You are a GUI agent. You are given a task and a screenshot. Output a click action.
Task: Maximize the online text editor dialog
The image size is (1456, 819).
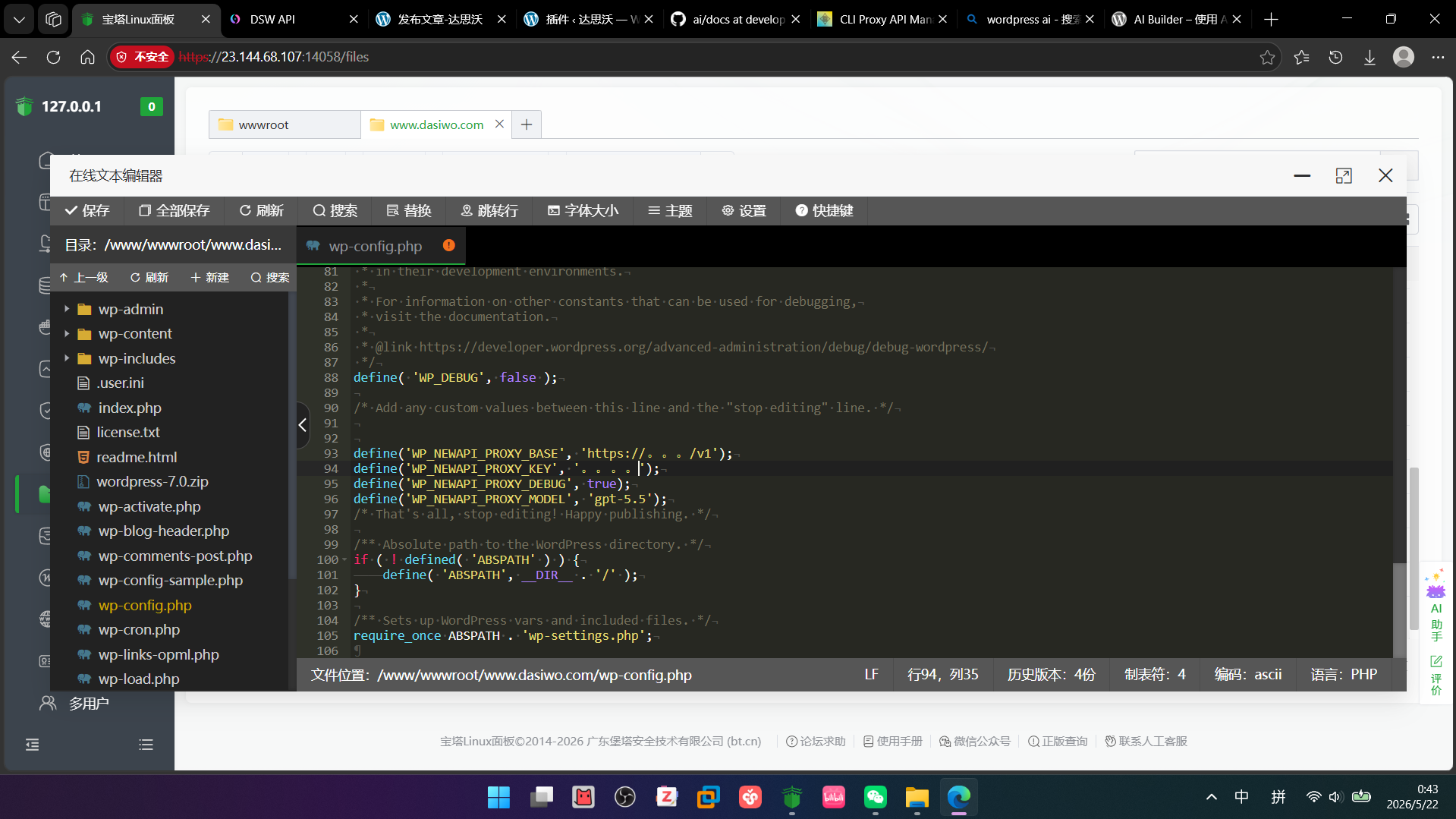click(1344, 176)
